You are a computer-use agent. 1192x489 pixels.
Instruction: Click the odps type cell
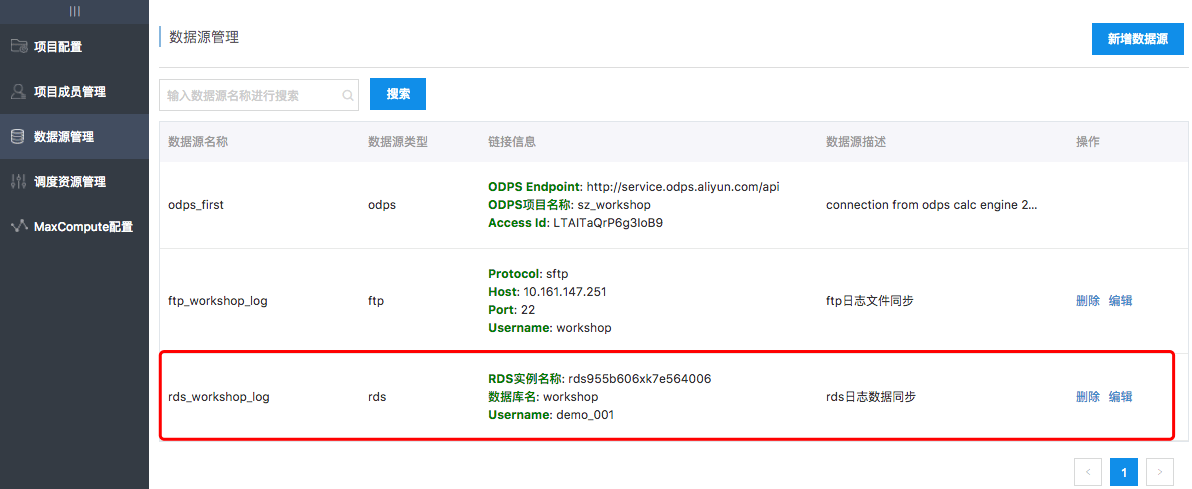click(x=382, y=205)
